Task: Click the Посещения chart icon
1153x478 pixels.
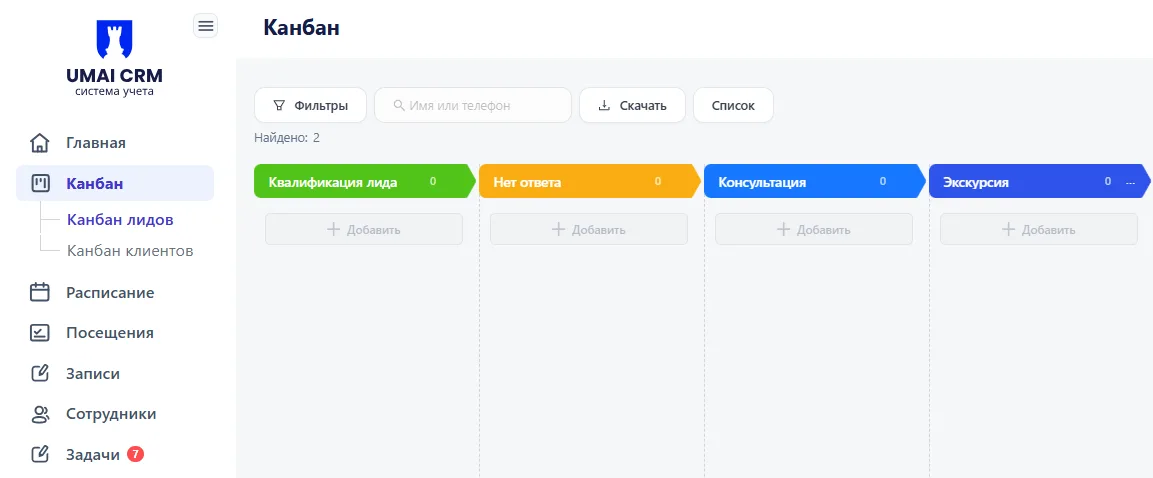Action: 40,333
